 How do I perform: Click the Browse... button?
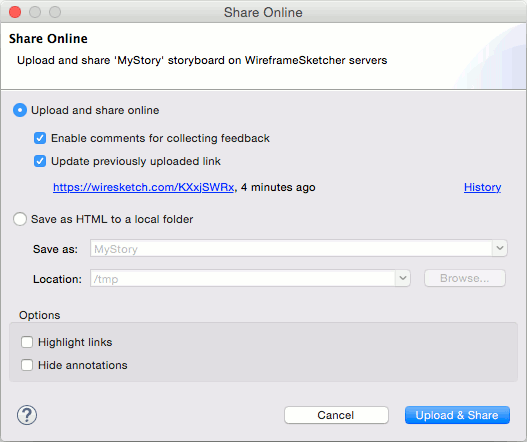(x=465, y=278)
